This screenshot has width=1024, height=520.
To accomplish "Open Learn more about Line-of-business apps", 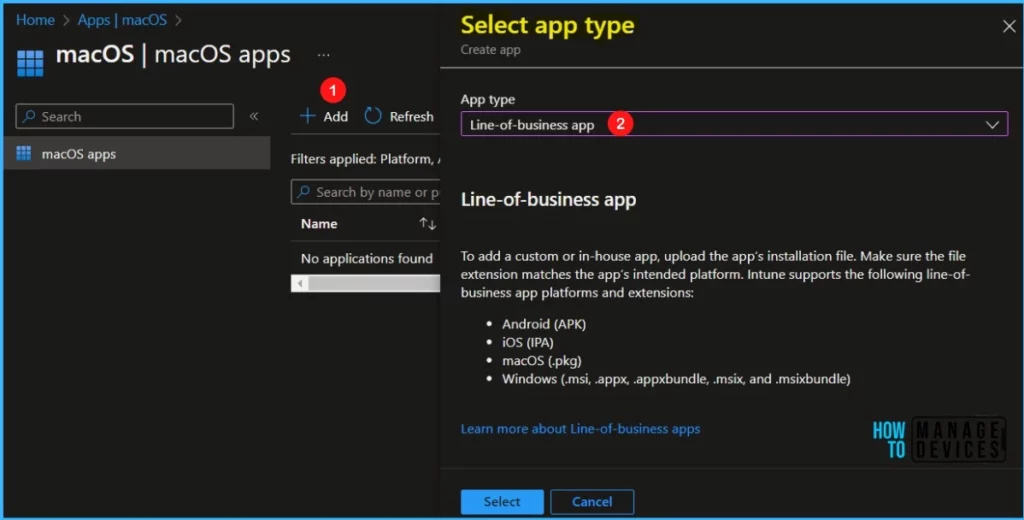I will pos(580,429).
